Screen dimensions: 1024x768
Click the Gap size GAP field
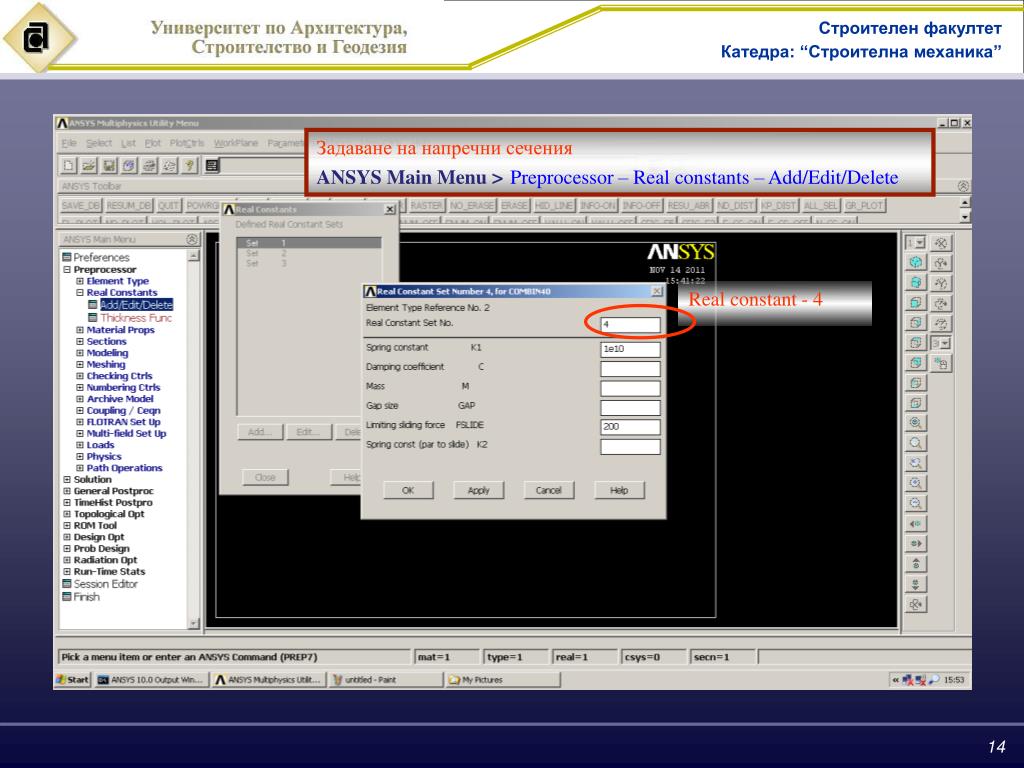coord(630,408)
